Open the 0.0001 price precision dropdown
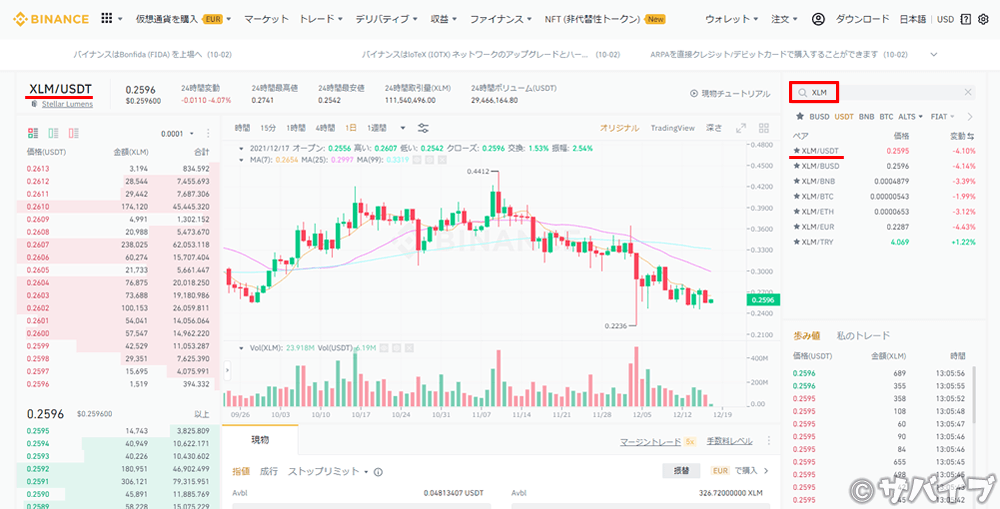 coord(178,133)
